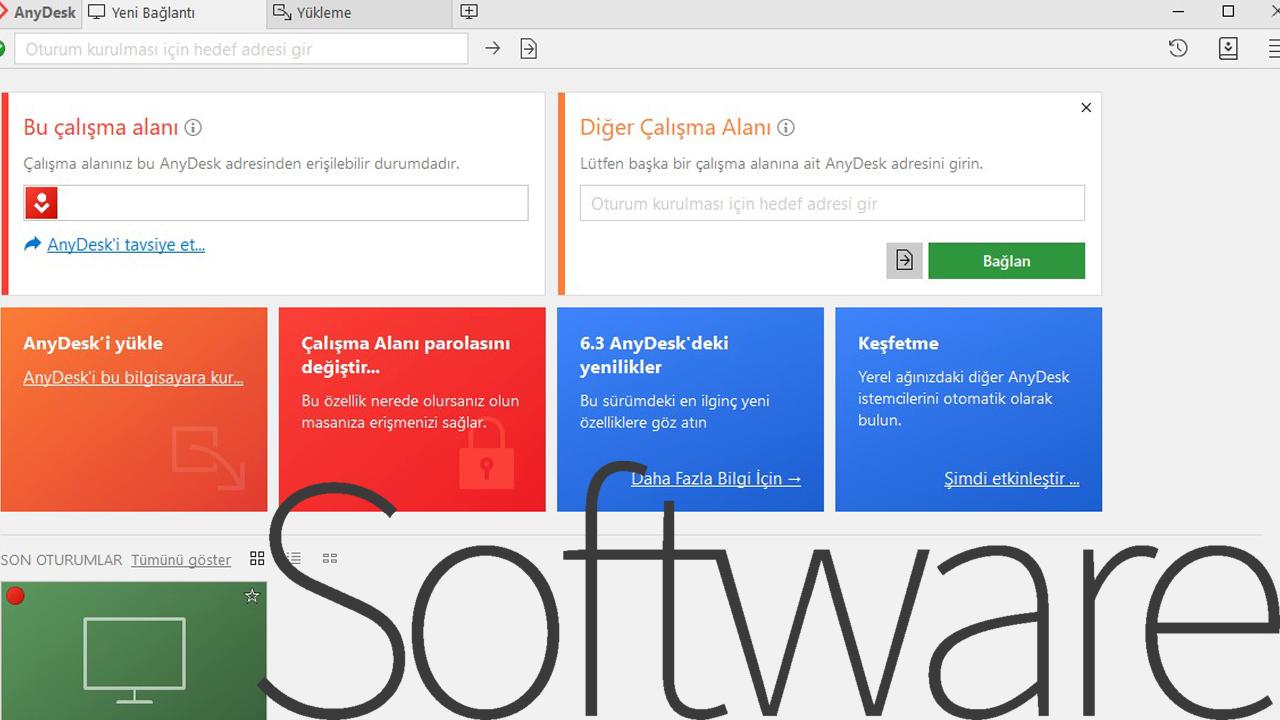Show all recent sessions via Tümünü göster

181,560
